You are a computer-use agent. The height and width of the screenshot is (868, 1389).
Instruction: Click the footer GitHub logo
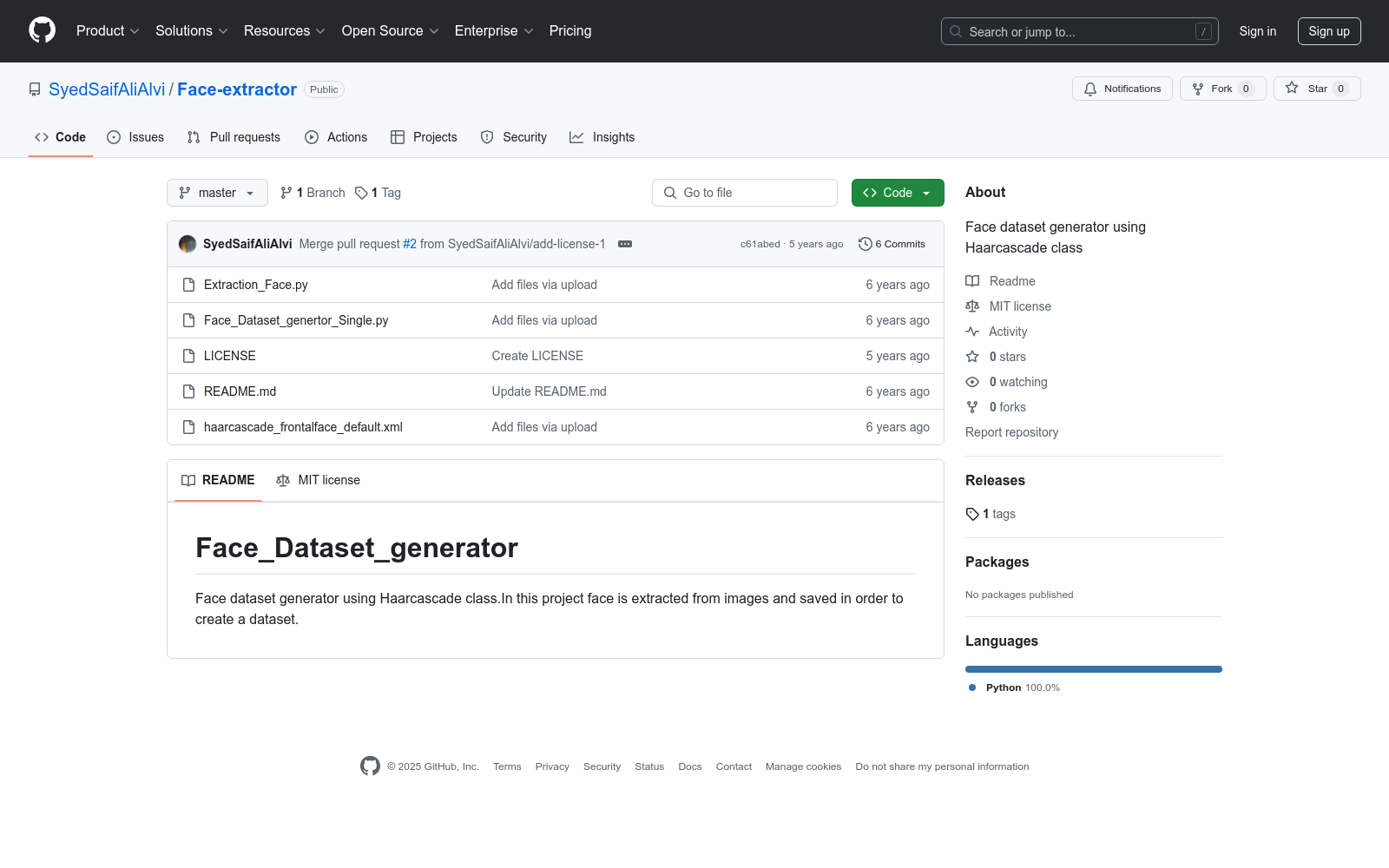click(x=370, y=766)
